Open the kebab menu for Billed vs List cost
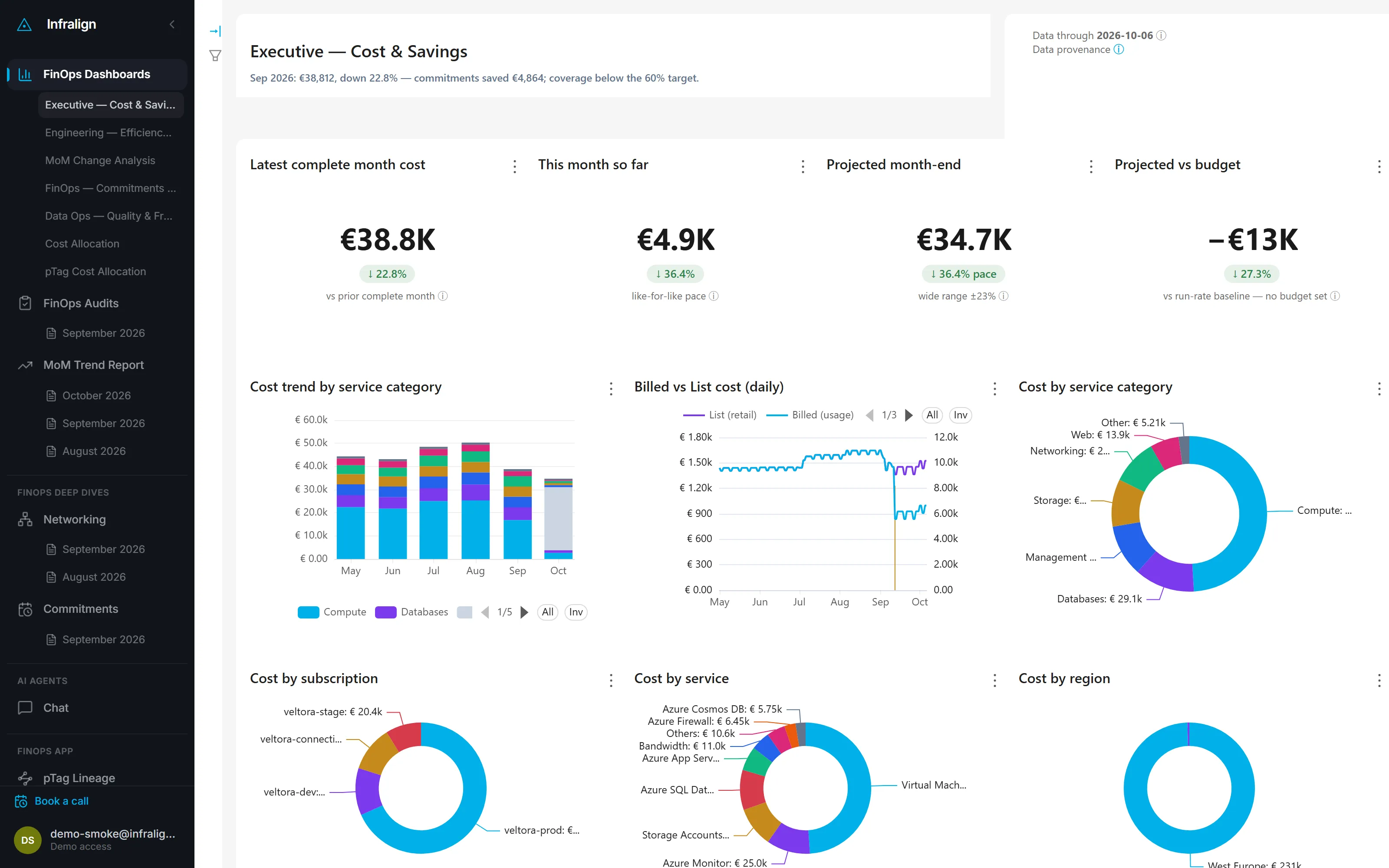Viewport: 1389px width, 868px height. (995, 389)
